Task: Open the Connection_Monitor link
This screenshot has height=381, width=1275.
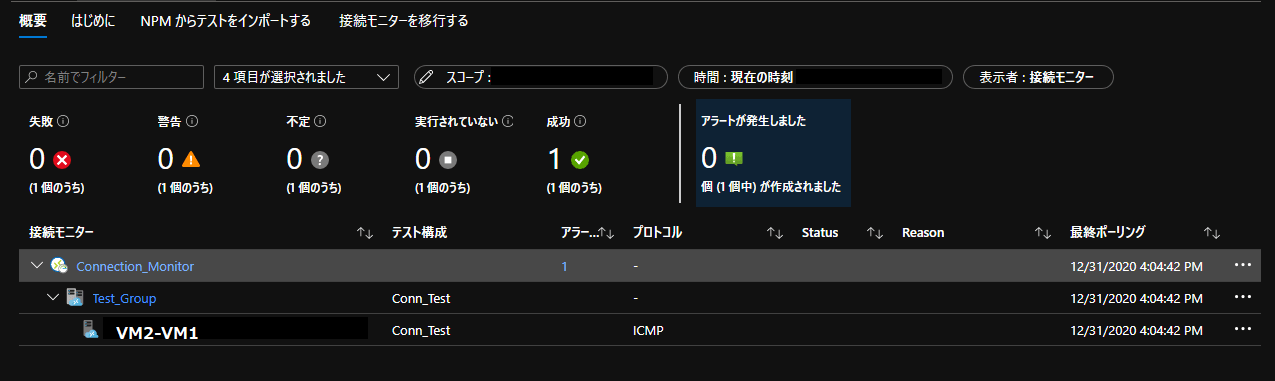Action: tap(135, 266)
